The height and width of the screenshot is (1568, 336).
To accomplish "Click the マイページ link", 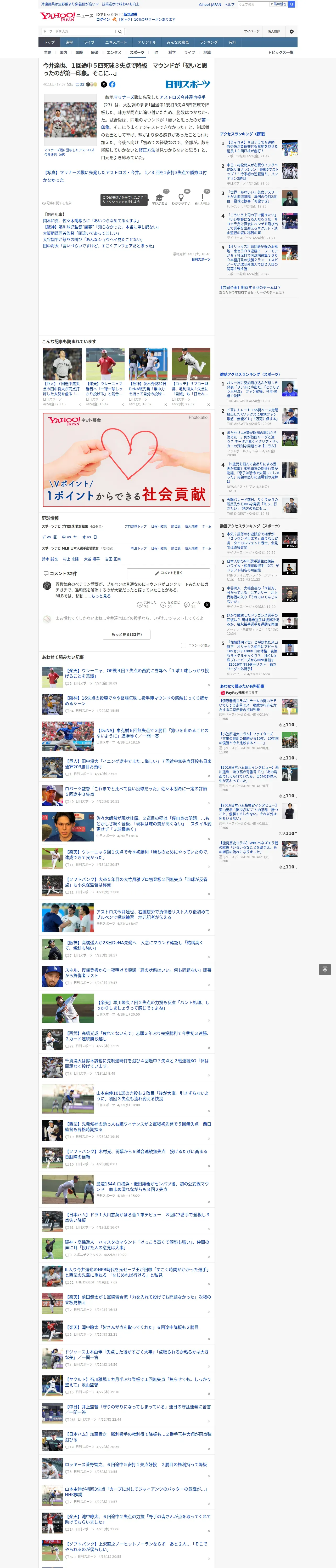I will coord(251,32).
